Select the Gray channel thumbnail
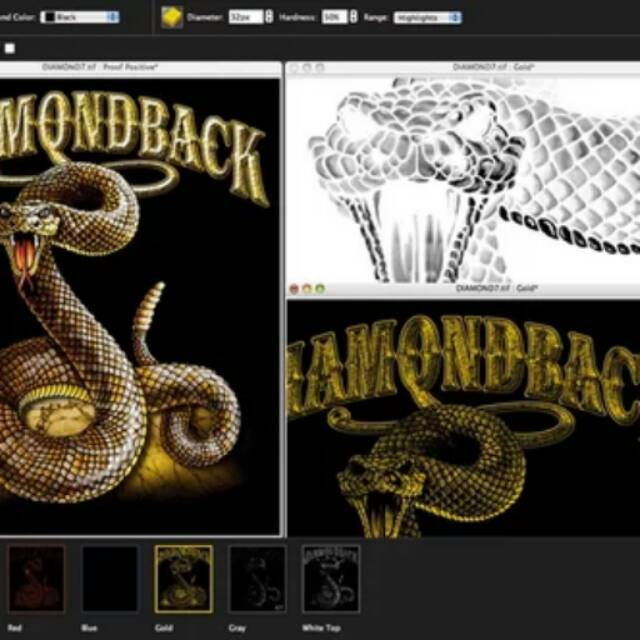This screenshot has height=640, width=640. coord(258,579)
